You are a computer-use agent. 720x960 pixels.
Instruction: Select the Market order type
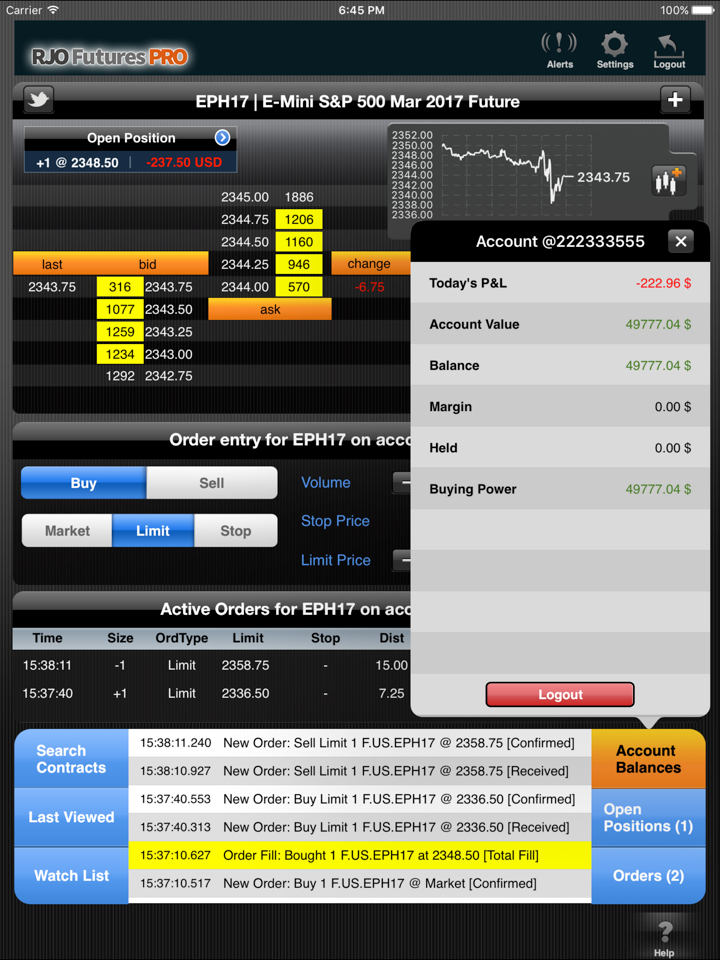pyautogui.click(x=67, y=531)
